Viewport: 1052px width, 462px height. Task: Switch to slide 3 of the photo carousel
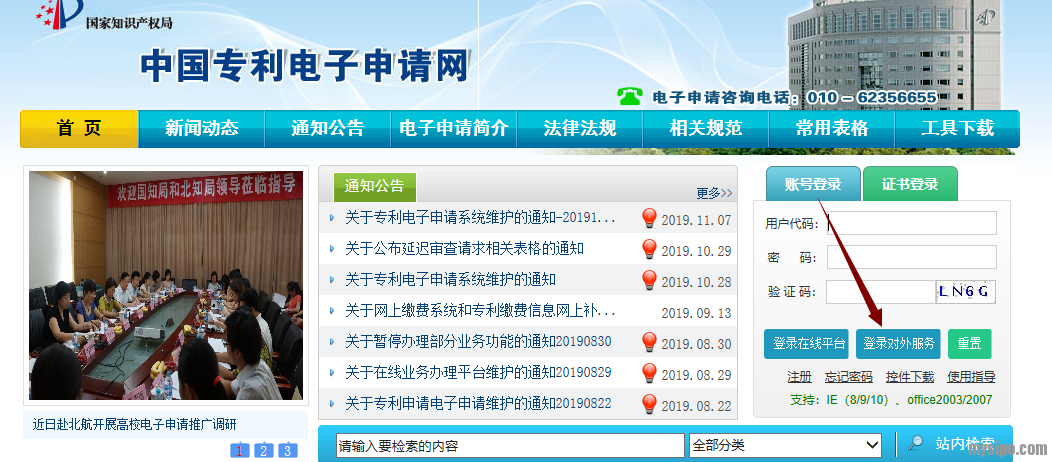tap(287, 450)
